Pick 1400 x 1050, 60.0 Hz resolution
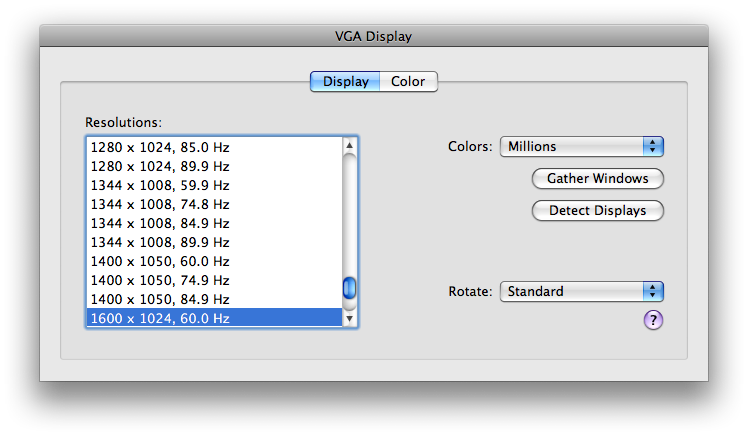Image resolution: width=748 pixels, height=436 pixels. (x=215, y=261)
